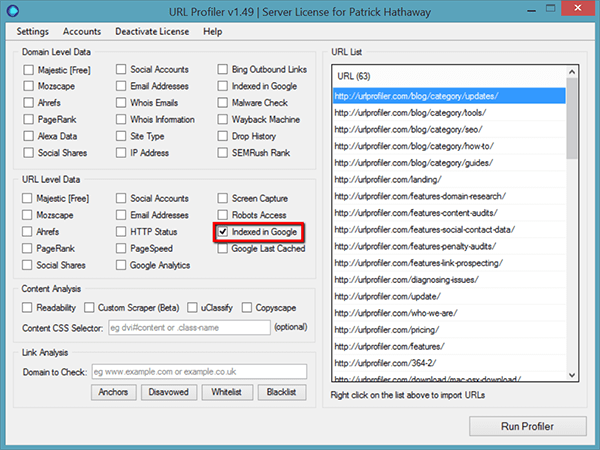Click the URL Profiler app icon
600x450 pixels.
point(13,11)
